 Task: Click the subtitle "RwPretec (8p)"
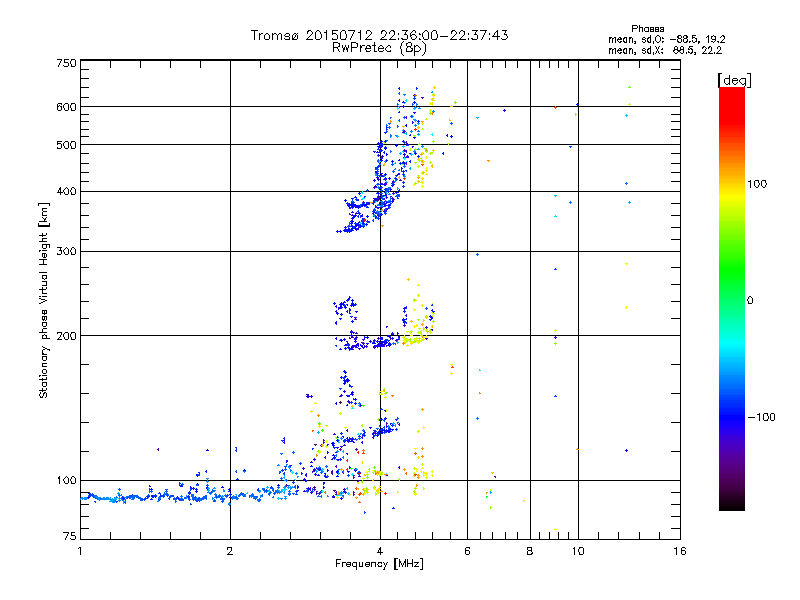coord(379,48)
